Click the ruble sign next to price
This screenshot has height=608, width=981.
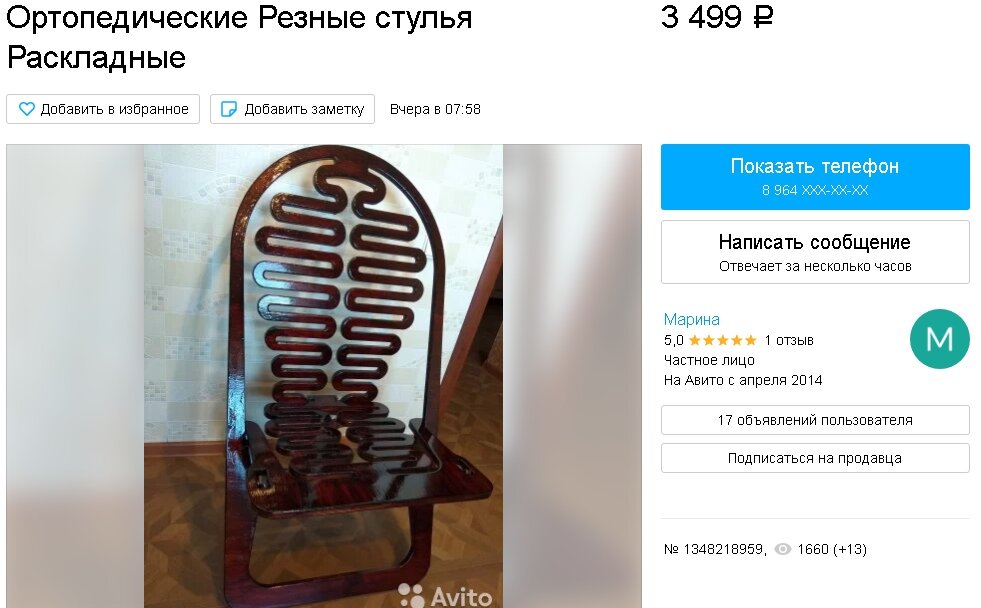[x=763, y=18]
